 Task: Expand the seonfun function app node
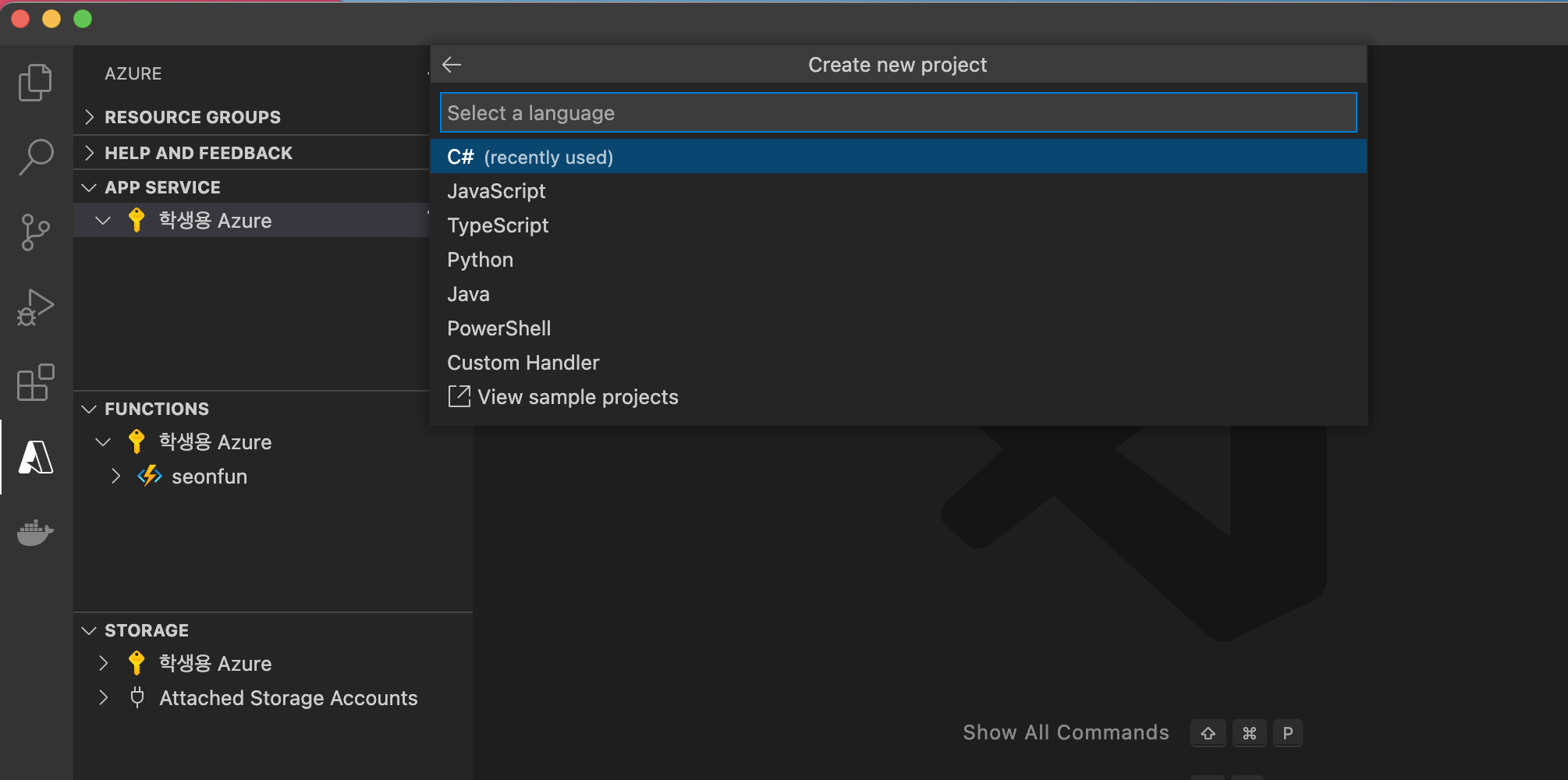116,476
